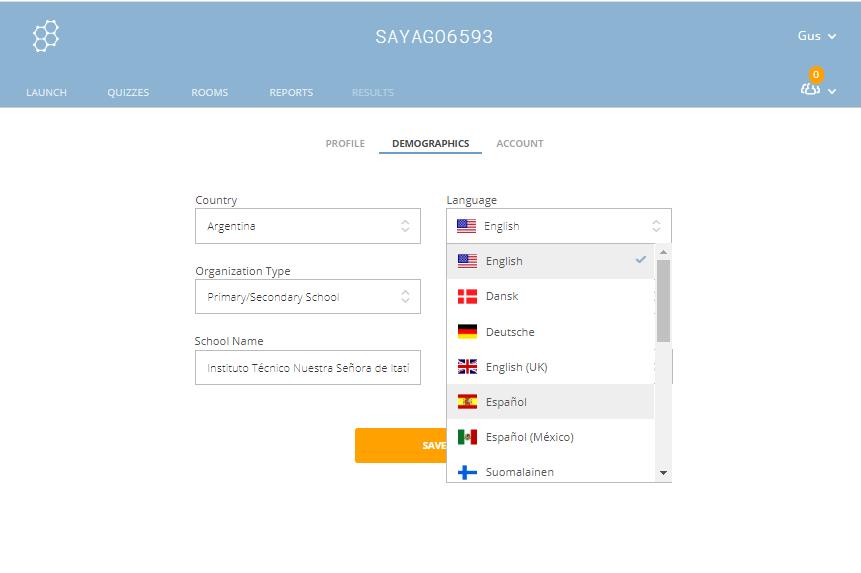The height and width of the screenshot is (573, 861).
Task: Click the dimmed Results nav item
Action: tap(373, 92)
